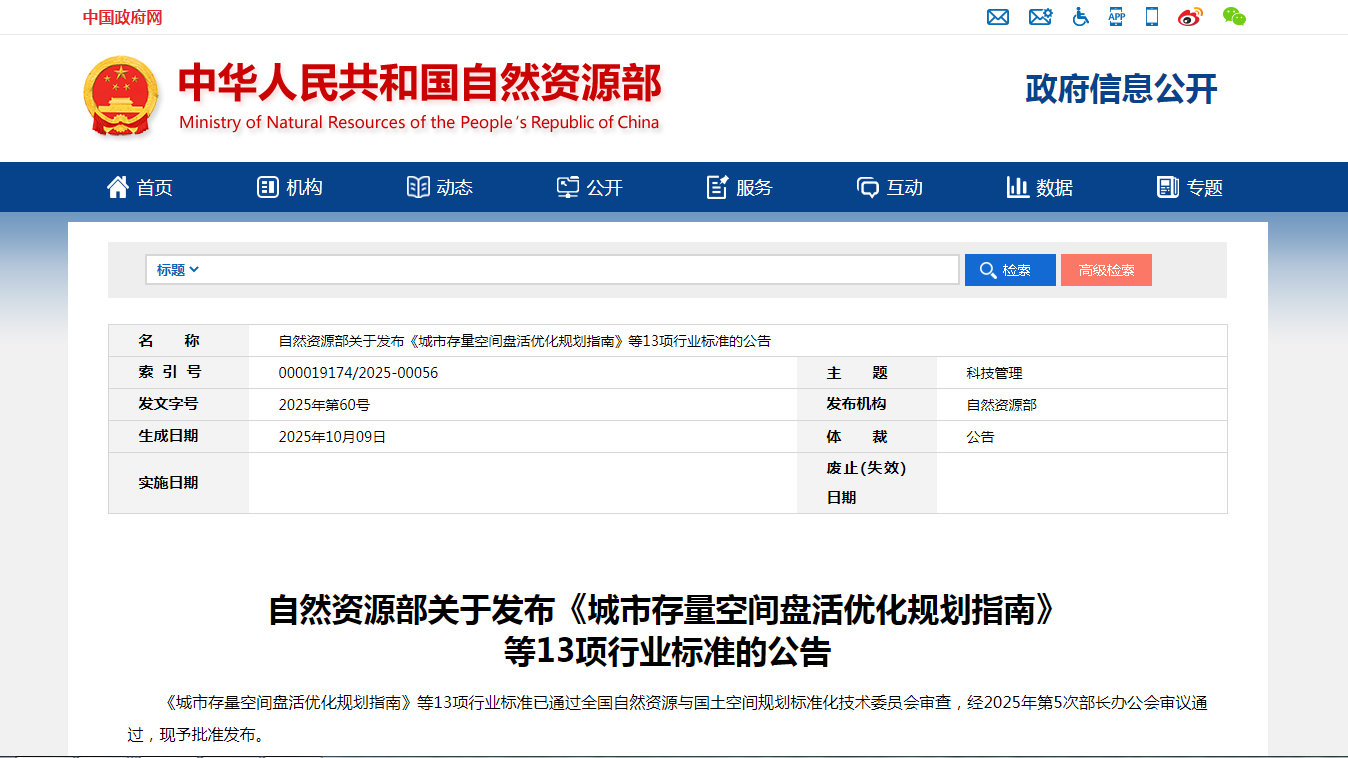
Task: Open the 服务 navigation menu
Action: pos(740,187)
